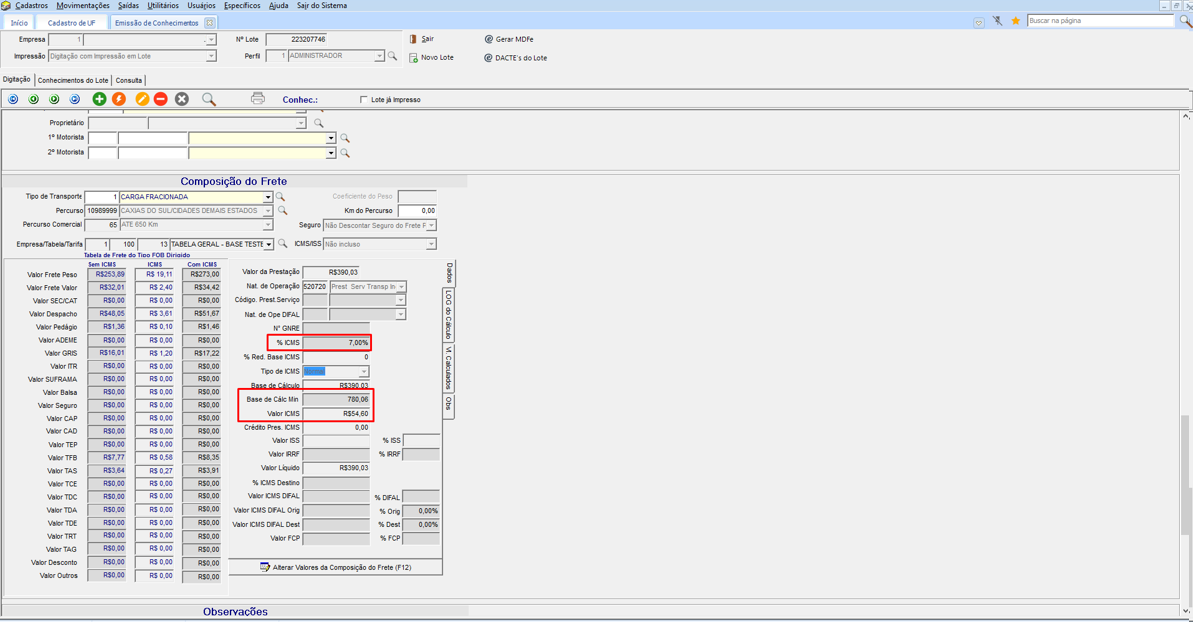
Task: Select the LOG do Cálculo vertical tab
Action: point(449,315)
